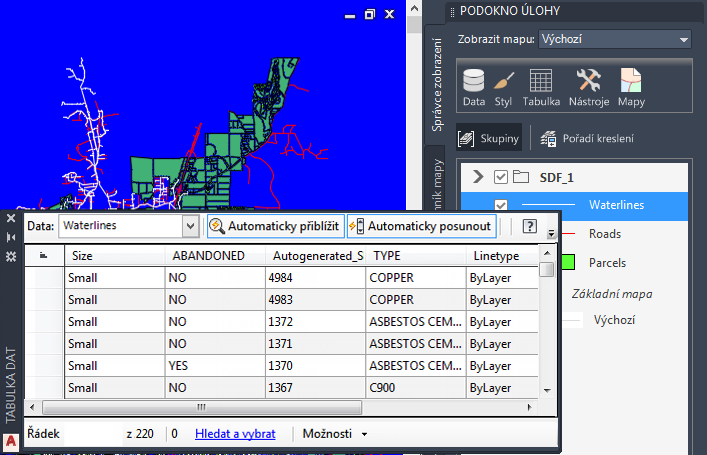Click the Linetype column header
The height and width of the screenshot is (455, 707).
pyautogui.click(x=502, y=256)
